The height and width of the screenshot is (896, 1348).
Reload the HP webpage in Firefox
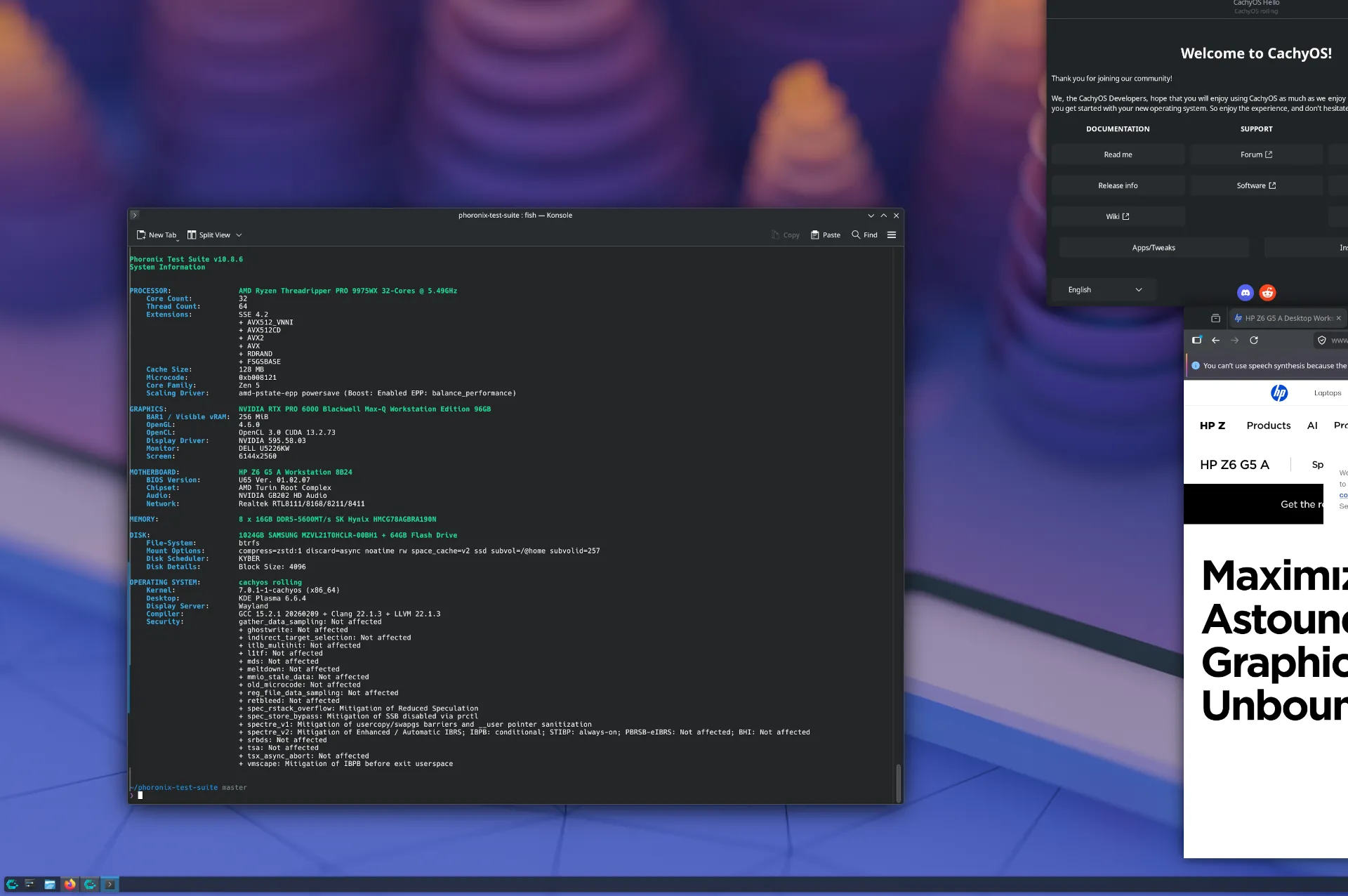[x=1255, y=340]
